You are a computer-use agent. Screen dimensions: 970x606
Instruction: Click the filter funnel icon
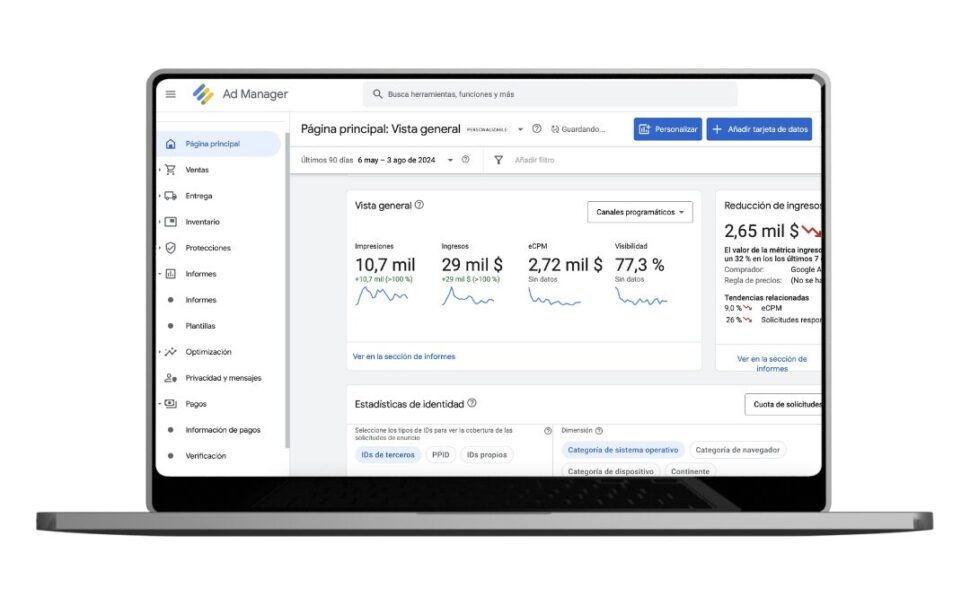(x=497, y=159)
